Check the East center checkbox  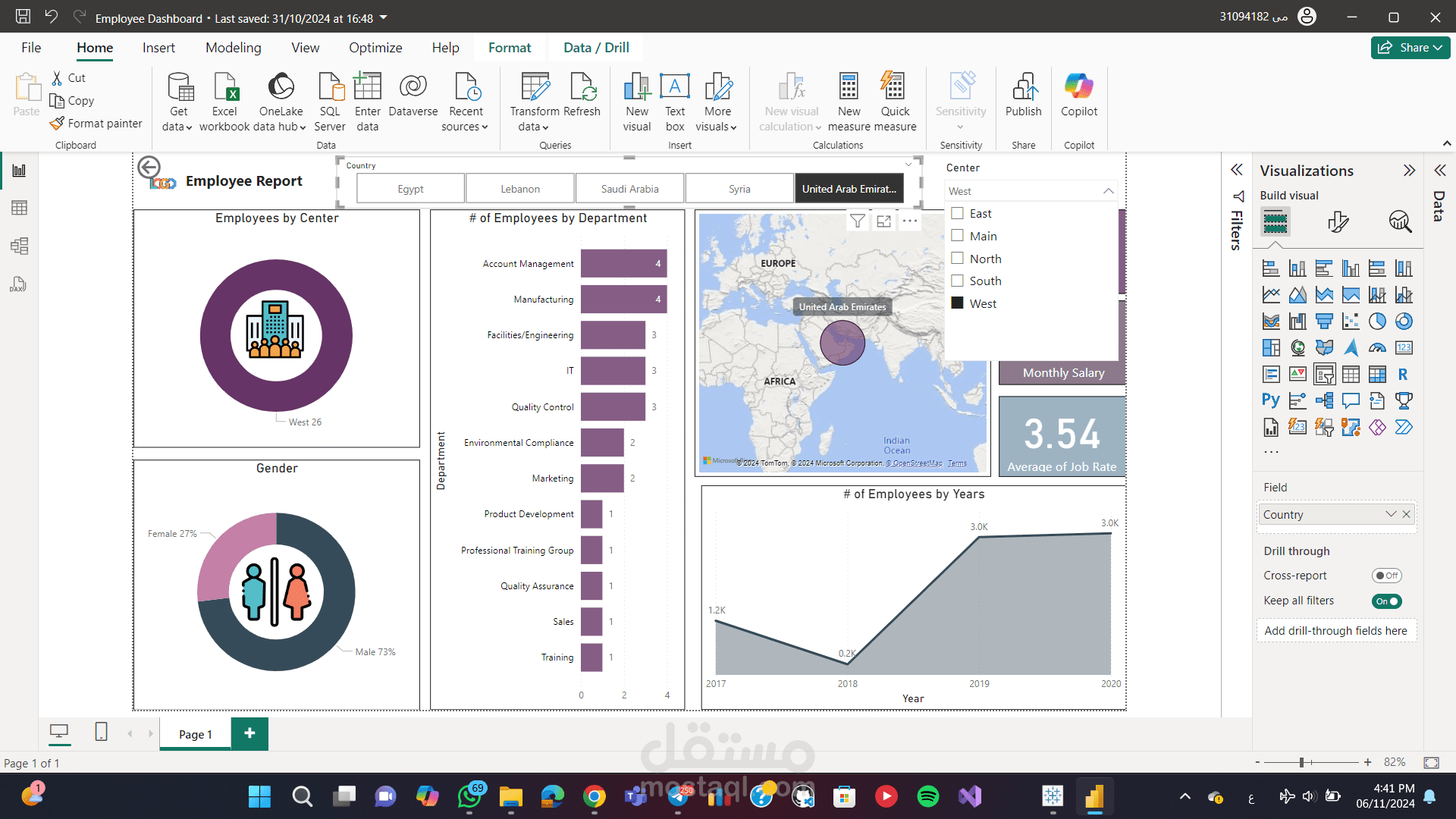pos(957,214)
